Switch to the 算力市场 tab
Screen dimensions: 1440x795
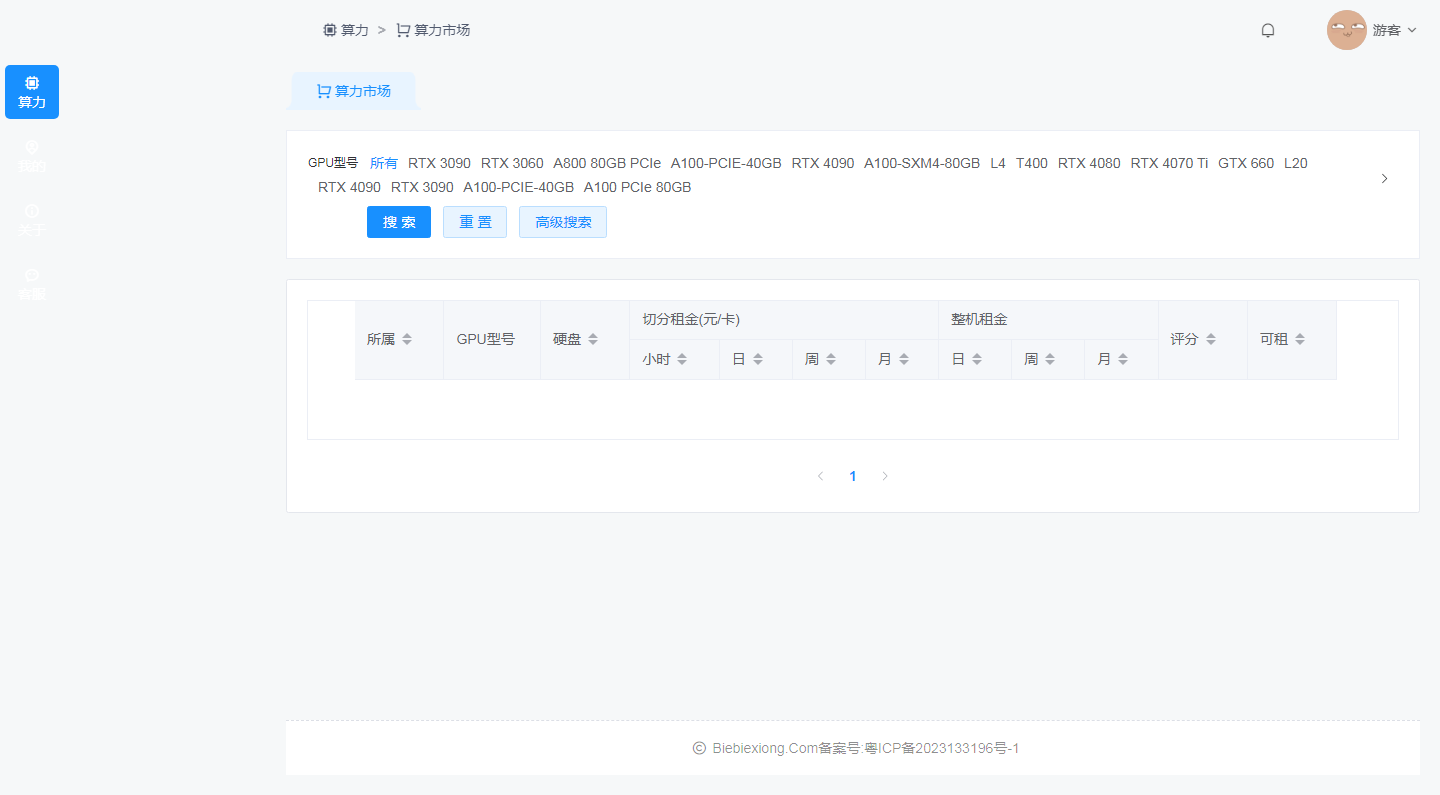(x=353, y=90)
